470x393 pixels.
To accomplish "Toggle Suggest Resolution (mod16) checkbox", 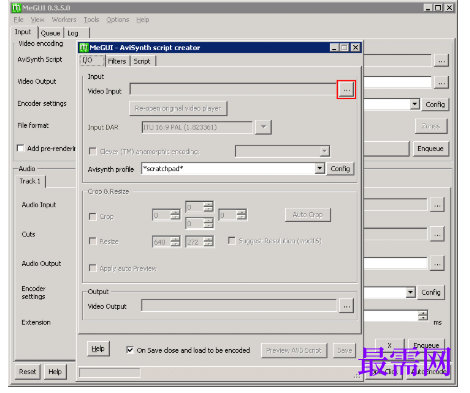I will point(231,240).
